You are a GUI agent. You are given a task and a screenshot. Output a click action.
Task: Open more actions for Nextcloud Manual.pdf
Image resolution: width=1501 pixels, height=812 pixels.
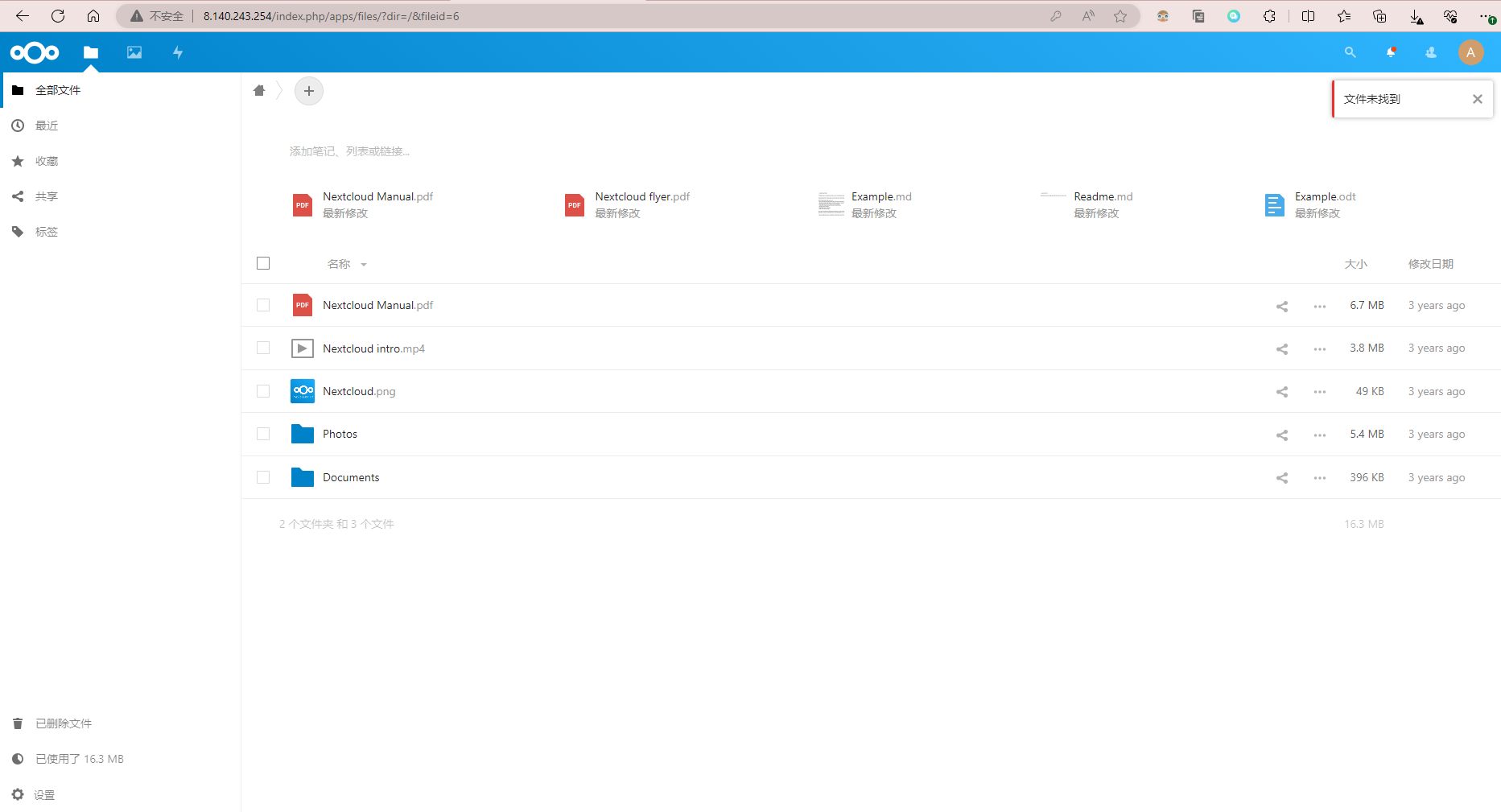1320,306
